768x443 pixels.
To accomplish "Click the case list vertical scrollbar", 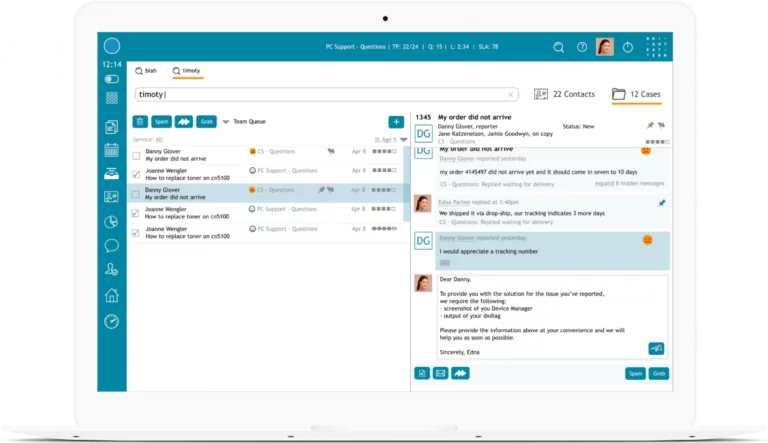I will [406, 183].
